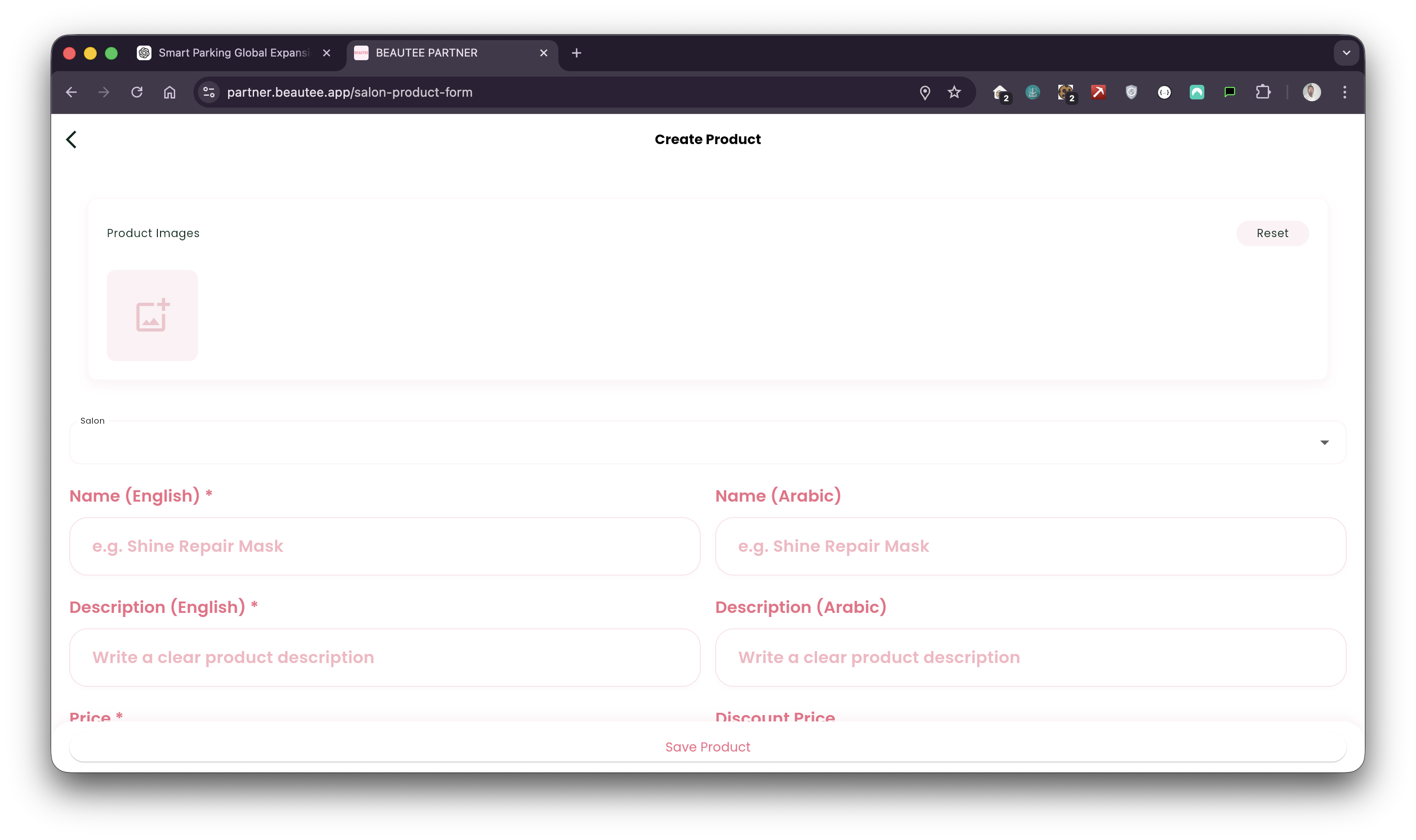
Task: Click the Product Images label
Action: 153,233
